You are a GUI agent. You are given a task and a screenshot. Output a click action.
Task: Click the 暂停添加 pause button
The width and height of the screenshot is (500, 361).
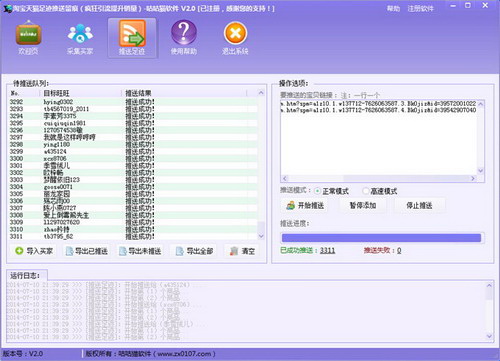[x=363, y=205]
